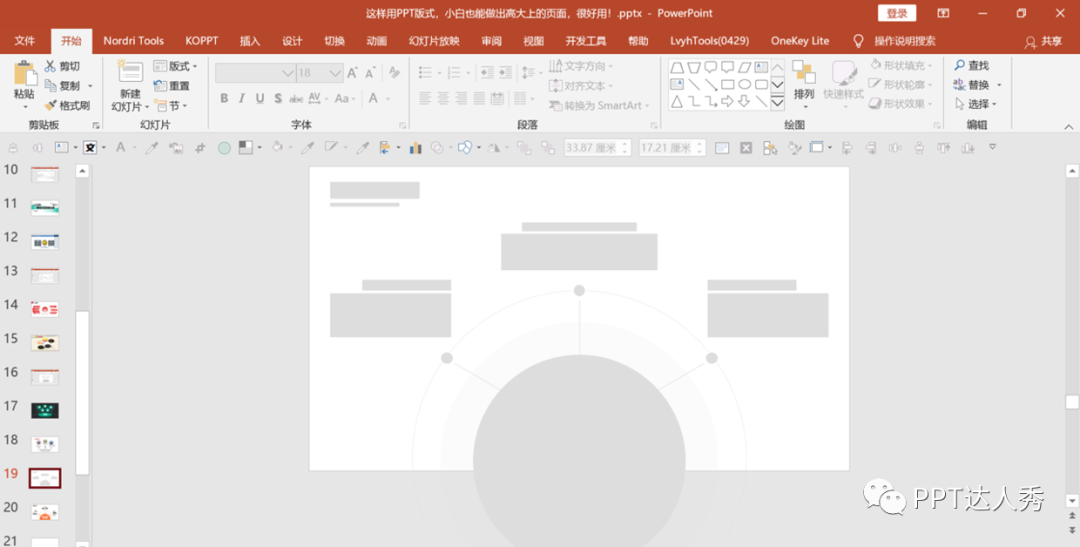Click the green circle icon in quick toolbar

(x=224, y=147)
